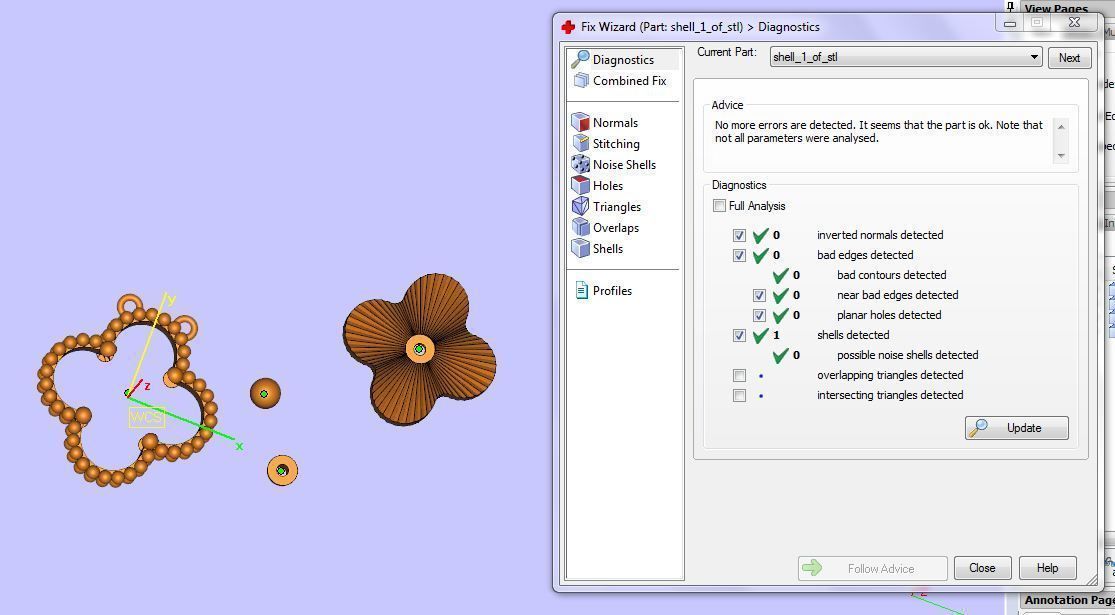The height and width of the screenshot is (615, 1115).
Task: Open the Stitching fix icon
Action: pyautogui.click(x=580, y=143)
